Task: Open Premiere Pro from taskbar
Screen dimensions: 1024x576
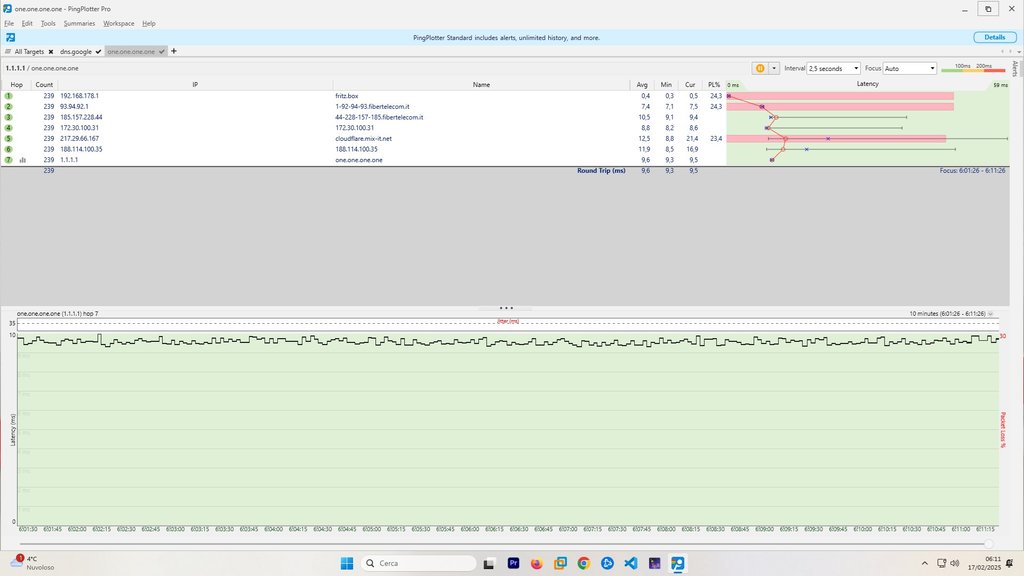Action: click(515, 564)
